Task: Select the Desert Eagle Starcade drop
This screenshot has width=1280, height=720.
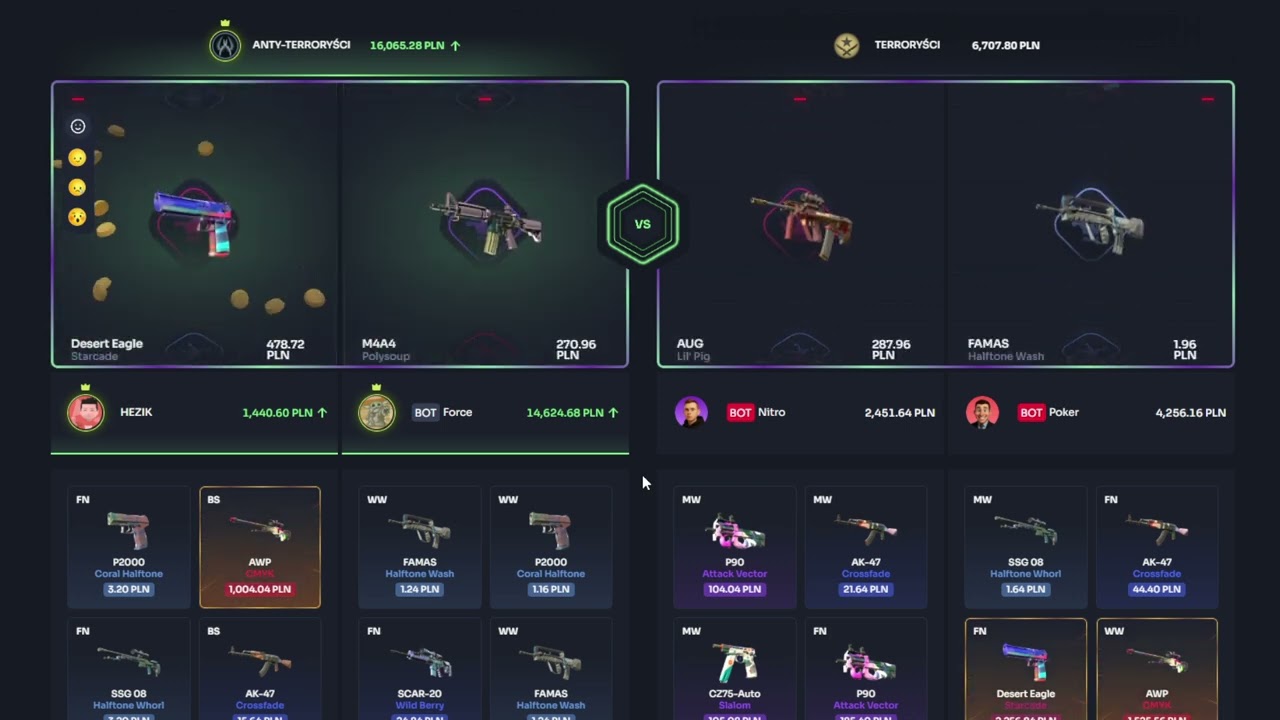Action: [195, 225]
